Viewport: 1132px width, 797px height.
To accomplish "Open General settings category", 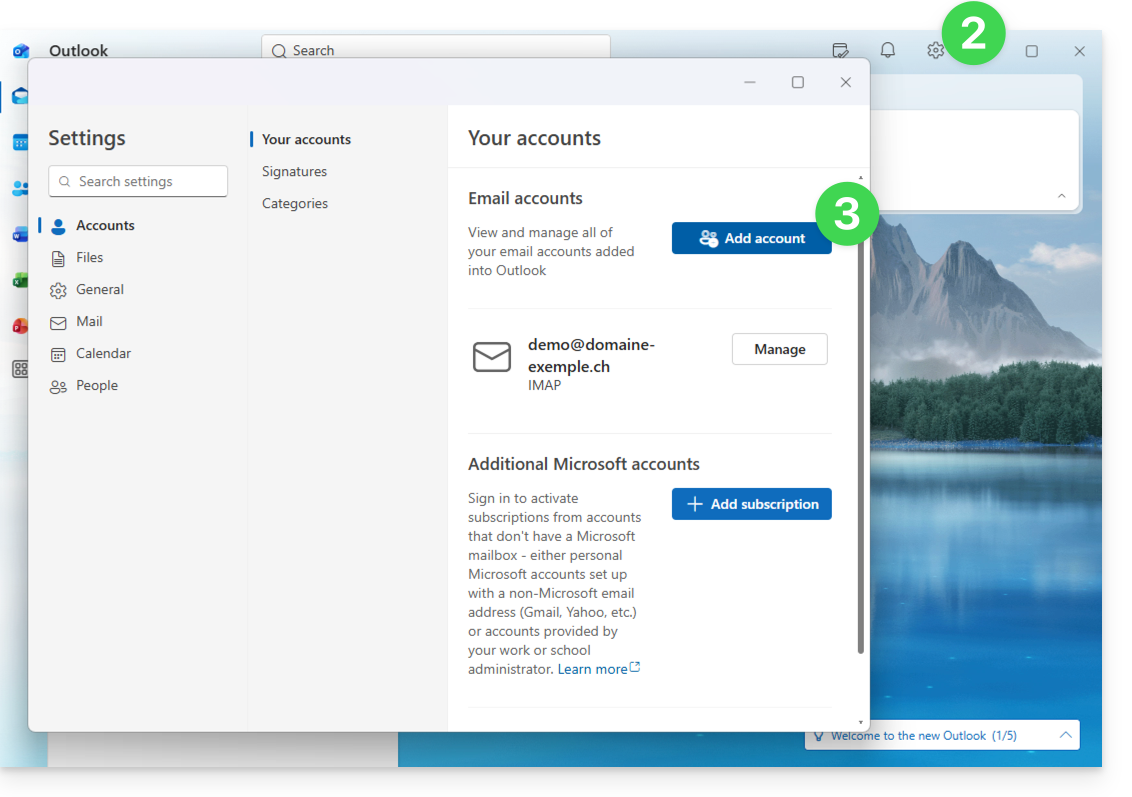I will point(99,290).
